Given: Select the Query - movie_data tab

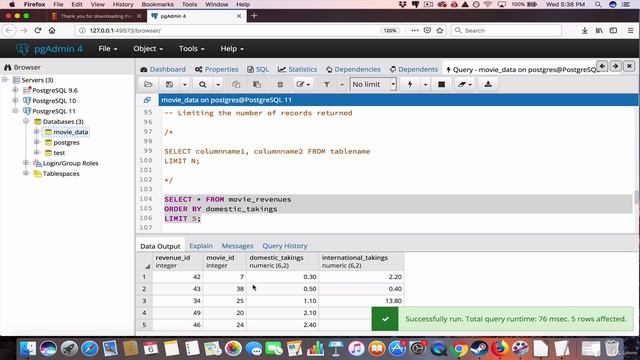Looking at the screenshot, I should tap(521, 70).
